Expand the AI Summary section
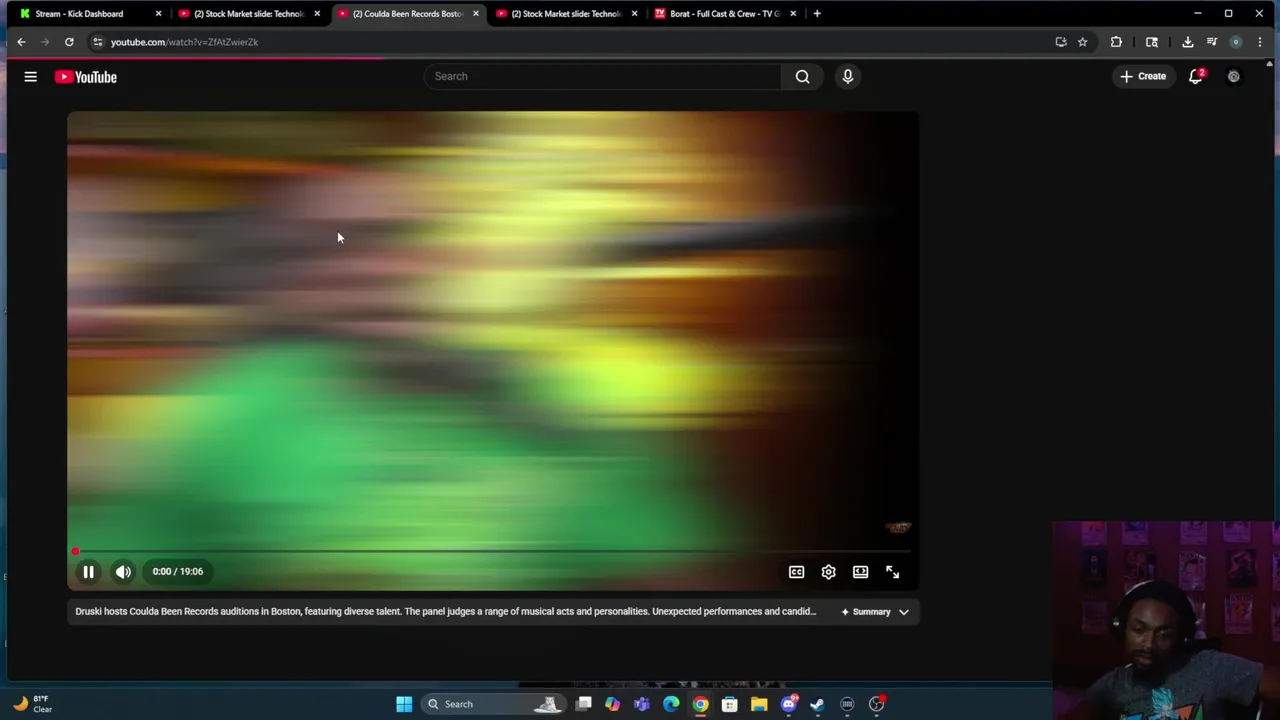1280x720 pixels. click(x=876, y=612)
